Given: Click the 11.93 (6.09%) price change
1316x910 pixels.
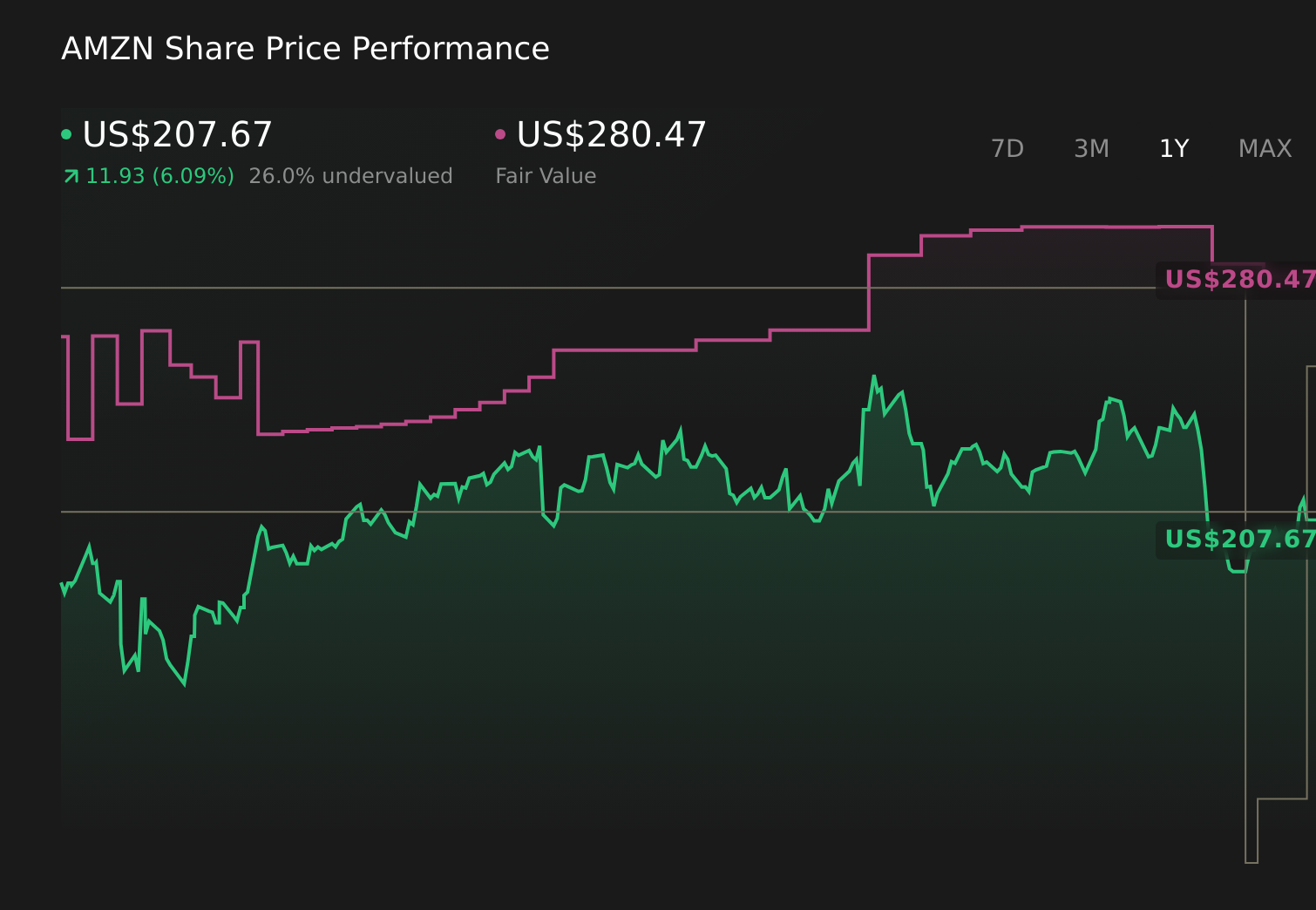Looking at the screenshot, I should (x=159, y=176).
